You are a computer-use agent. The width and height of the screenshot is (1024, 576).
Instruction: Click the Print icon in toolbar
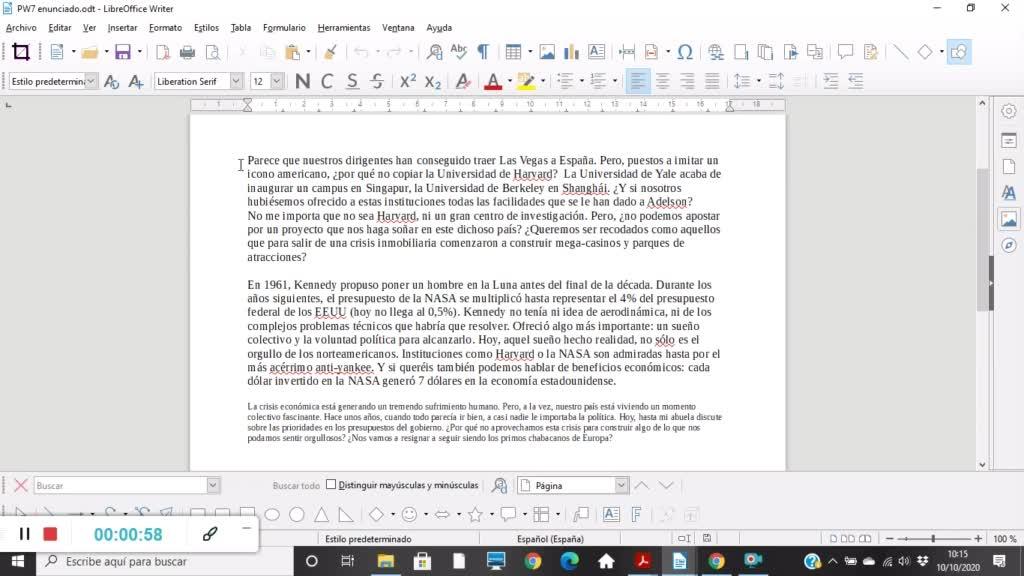[x=187, y=52]
